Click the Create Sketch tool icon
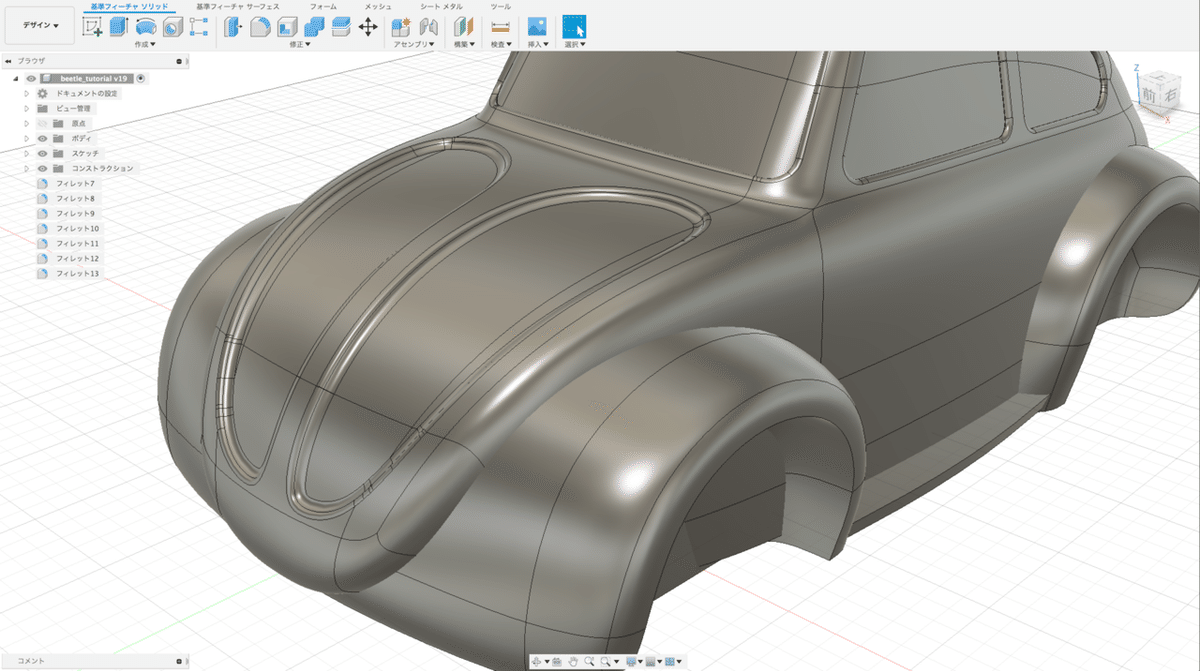 pyautogui.click(x=92, y=27)
